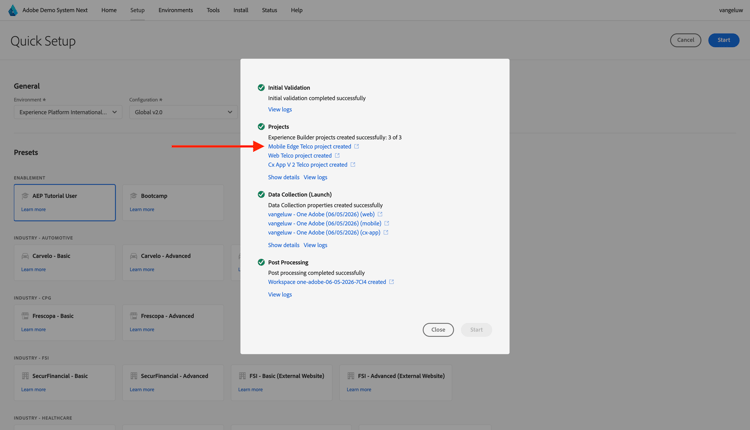Image resolution: width=750 pixels, height=430 pixels.
Task: Open the Tools menu
Action: click(213, 10)
